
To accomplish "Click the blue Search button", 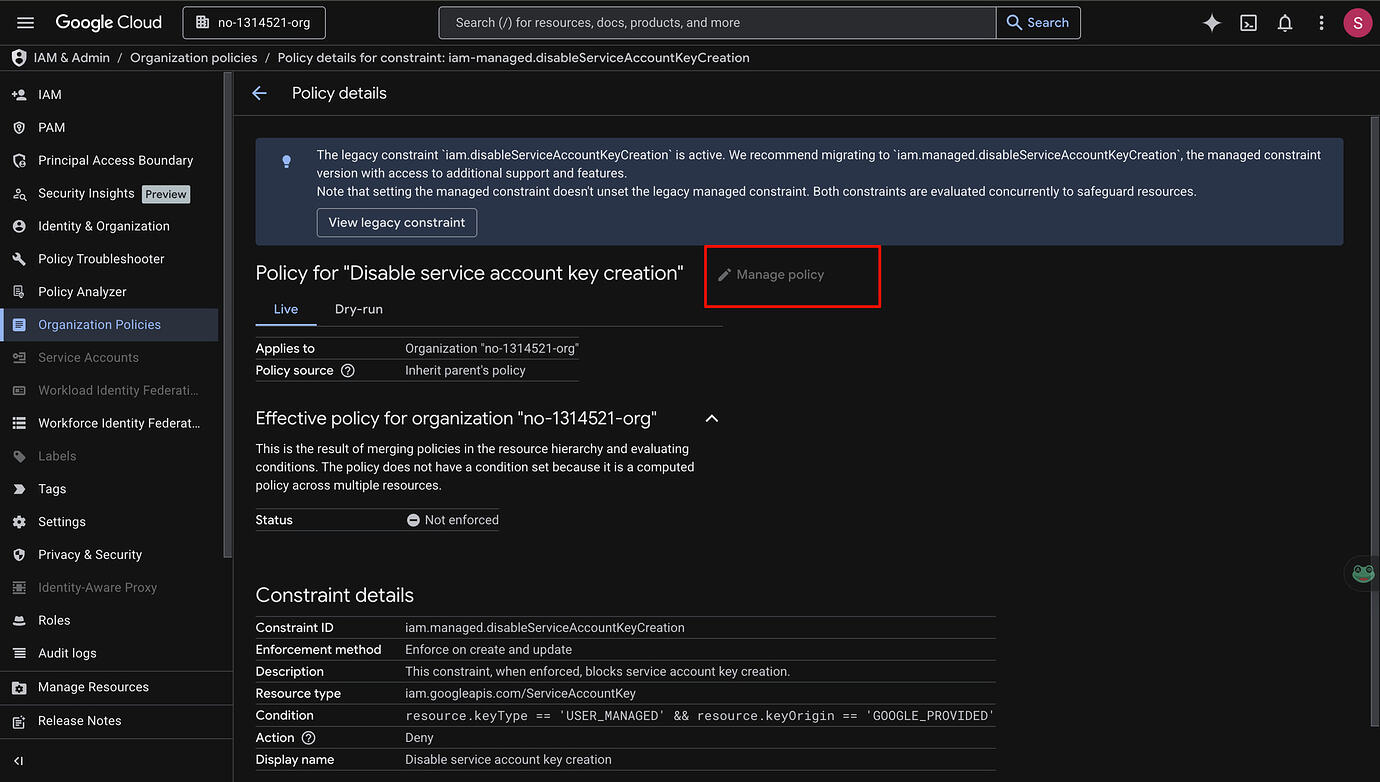I will point(1038,22).
